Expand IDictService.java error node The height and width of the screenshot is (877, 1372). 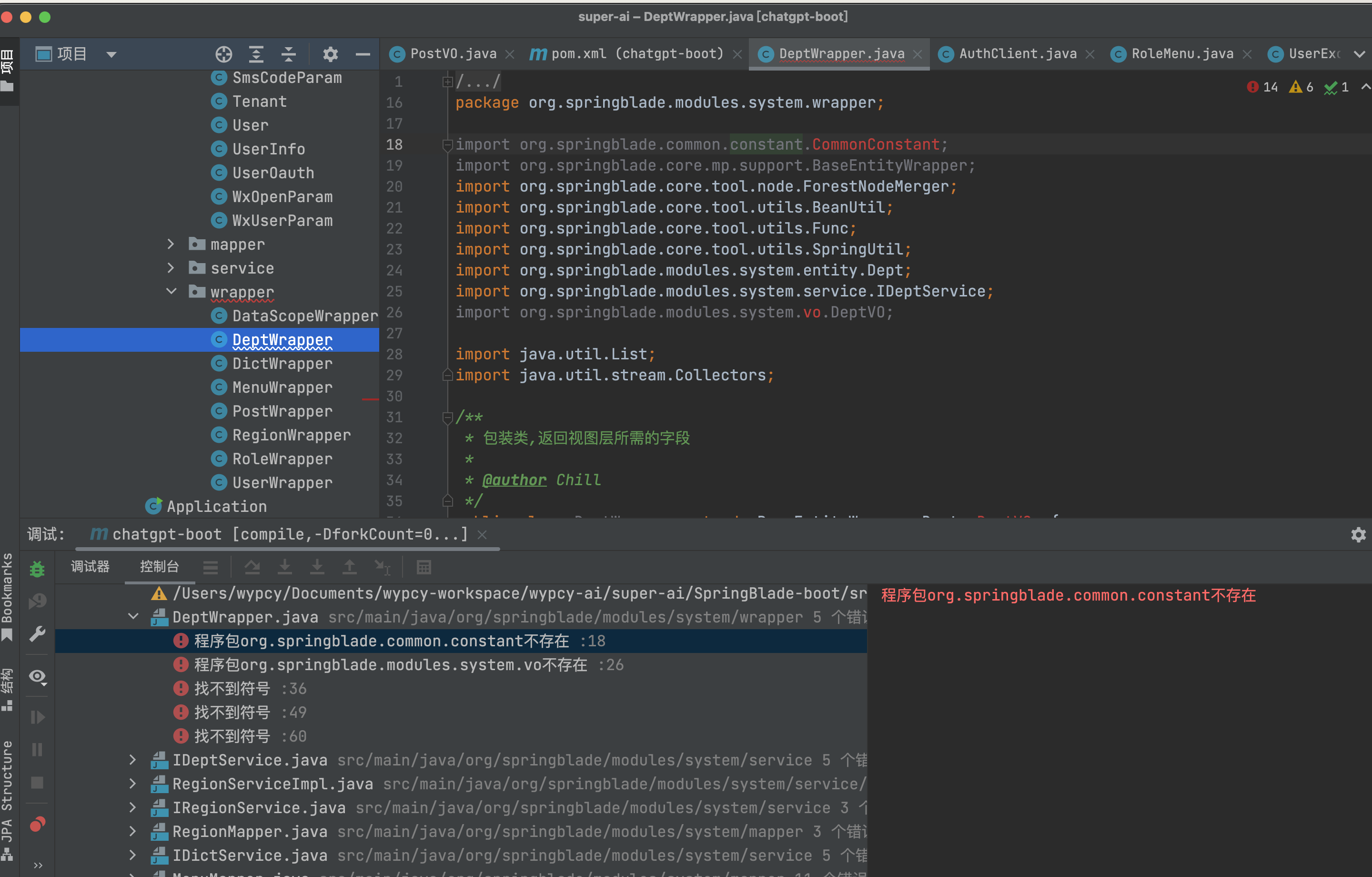[132, 855]
